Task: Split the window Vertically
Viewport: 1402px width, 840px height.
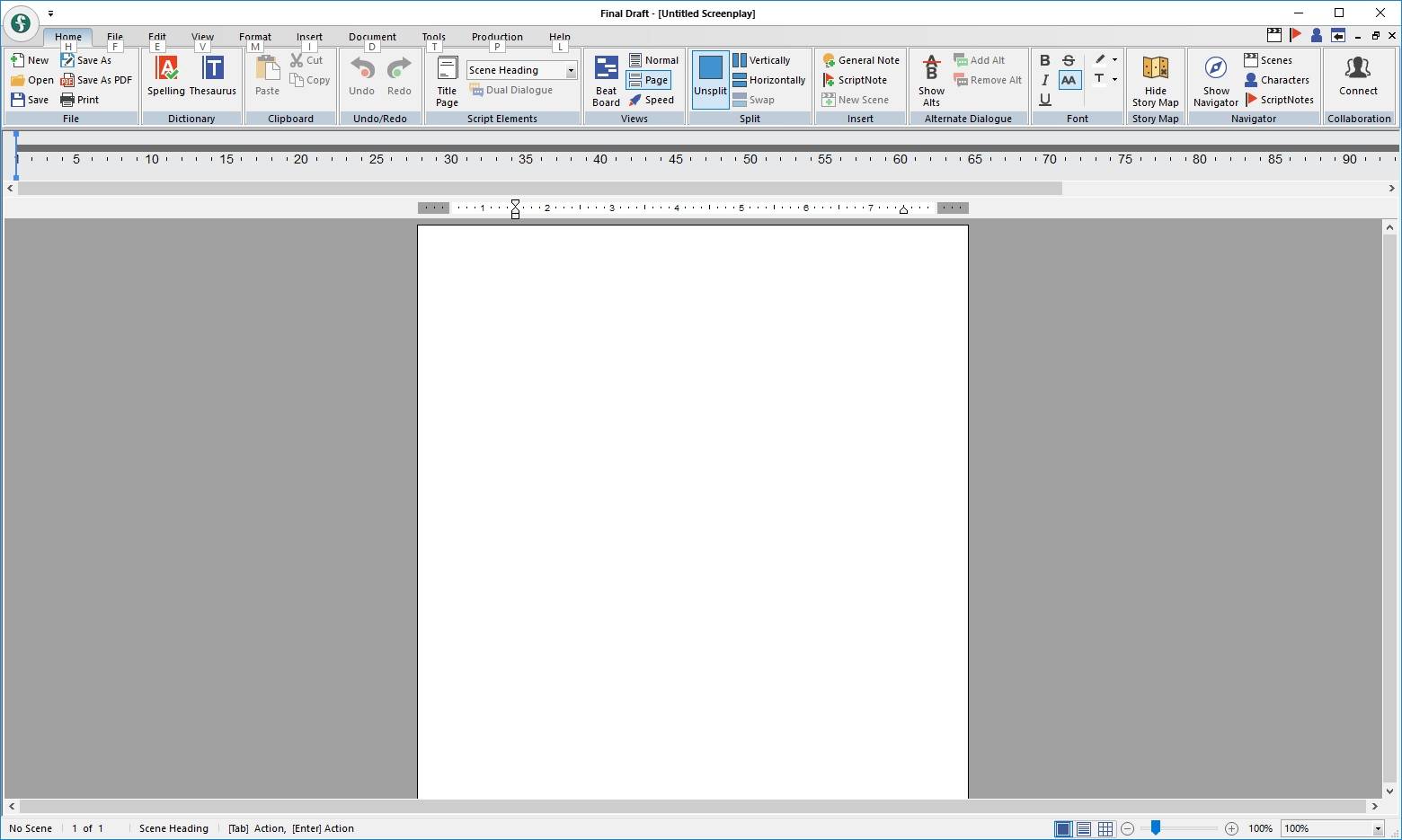Action: [x=762, y=60]
